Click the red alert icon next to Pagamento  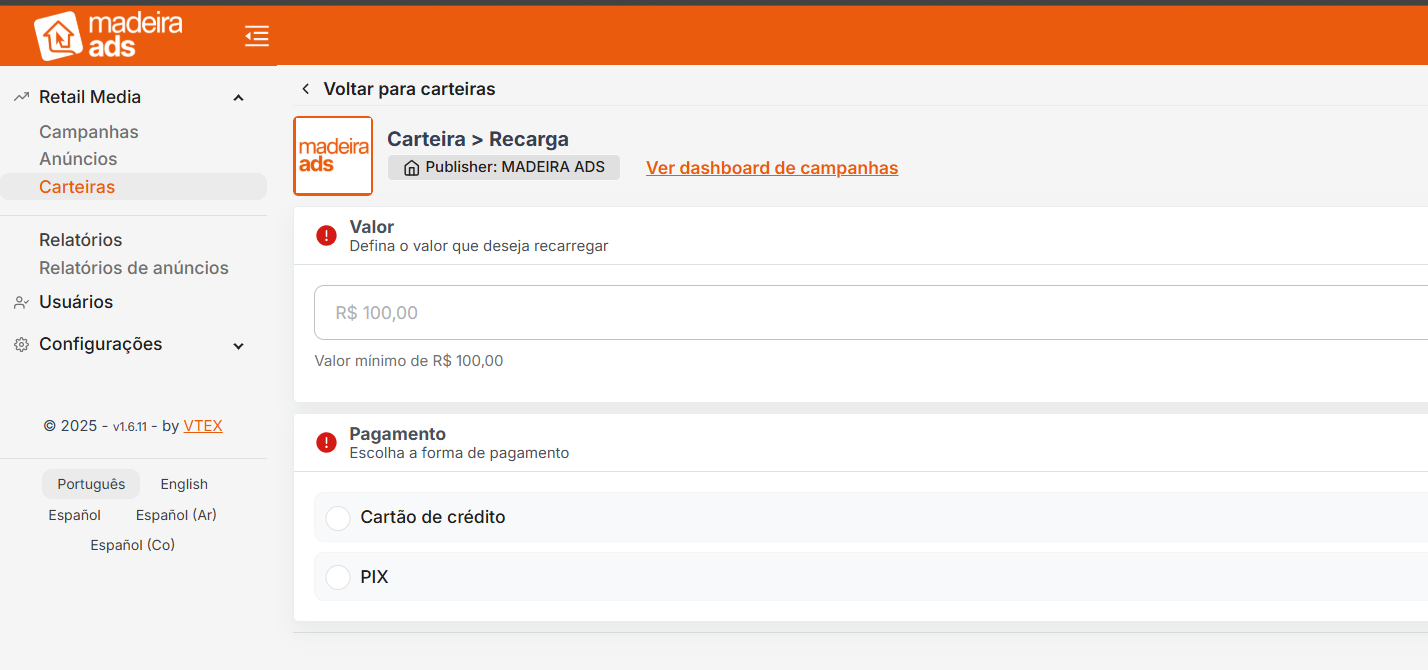click(326, 442)
